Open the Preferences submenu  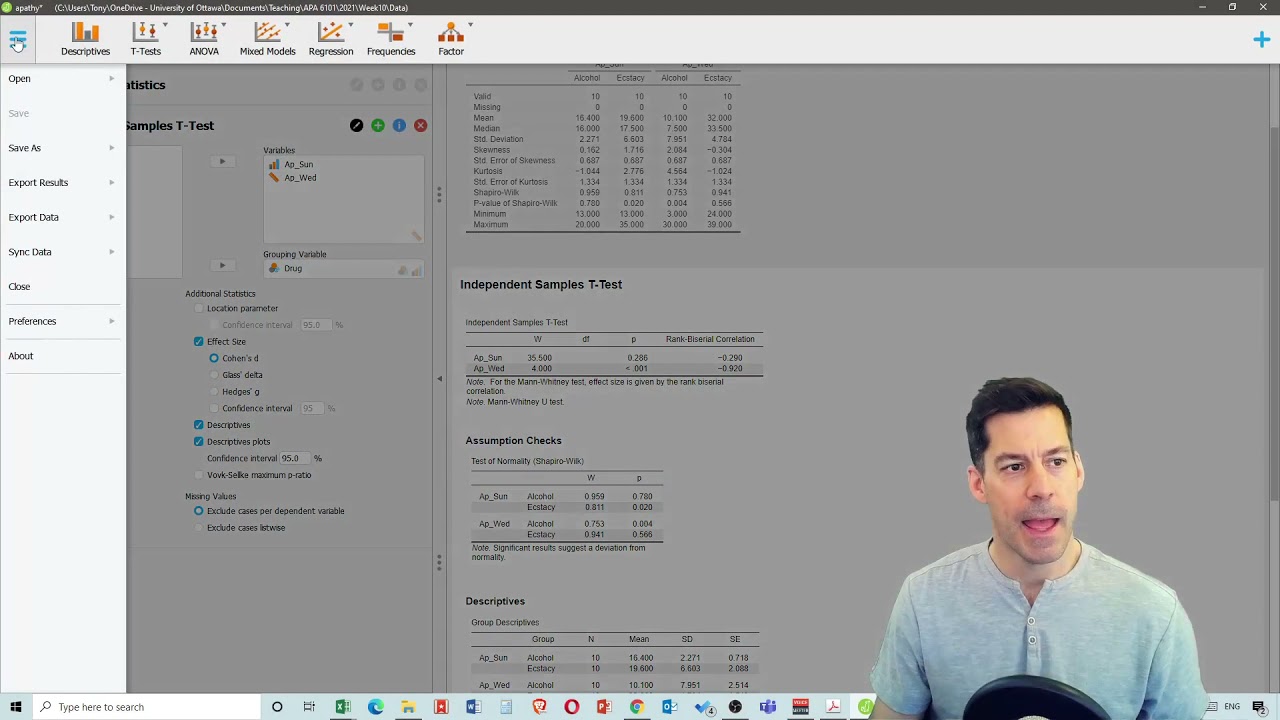pyautogui.click(x=62, y=321)
